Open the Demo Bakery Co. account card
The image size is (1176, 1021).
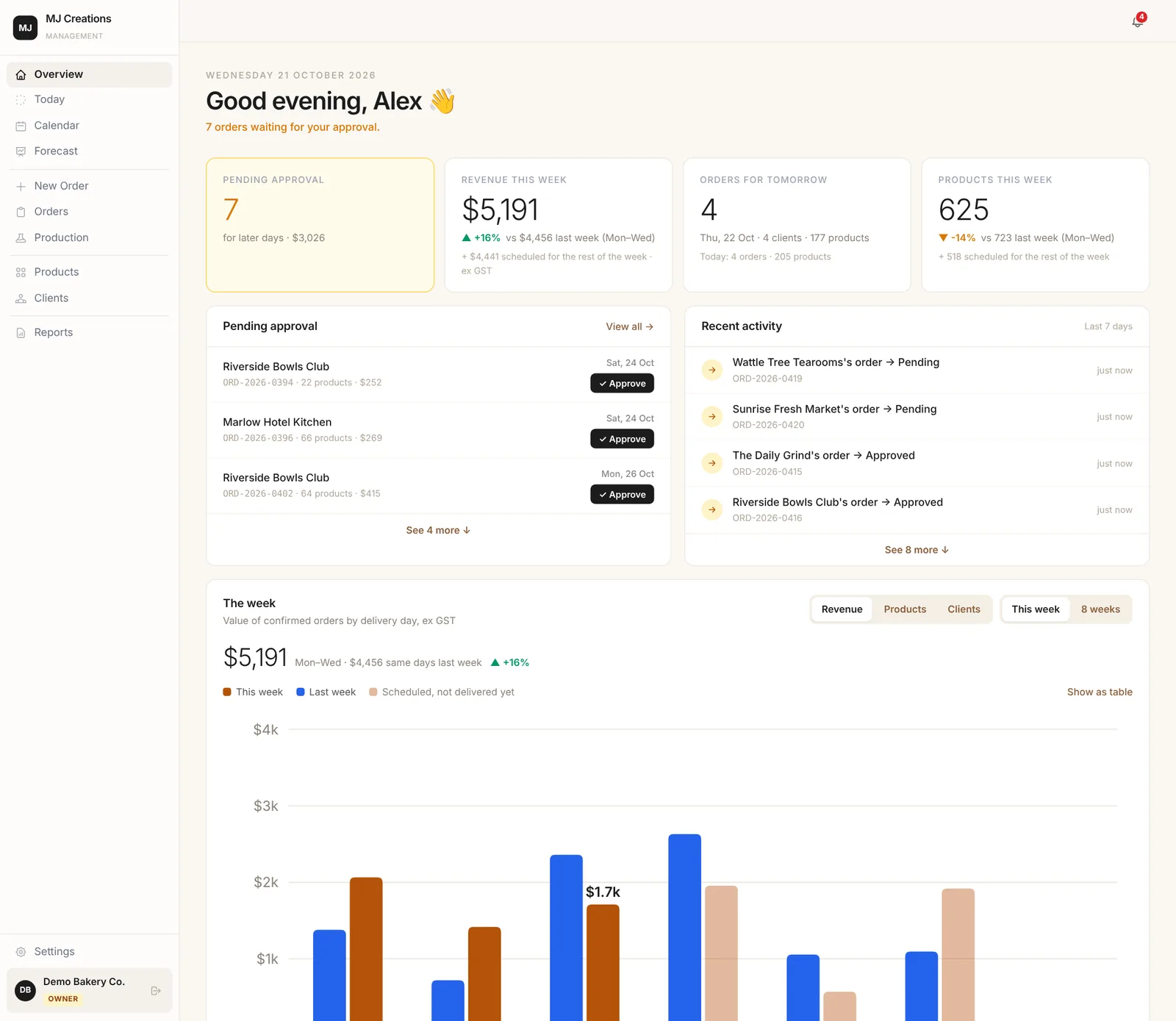(x=90, y=991)
